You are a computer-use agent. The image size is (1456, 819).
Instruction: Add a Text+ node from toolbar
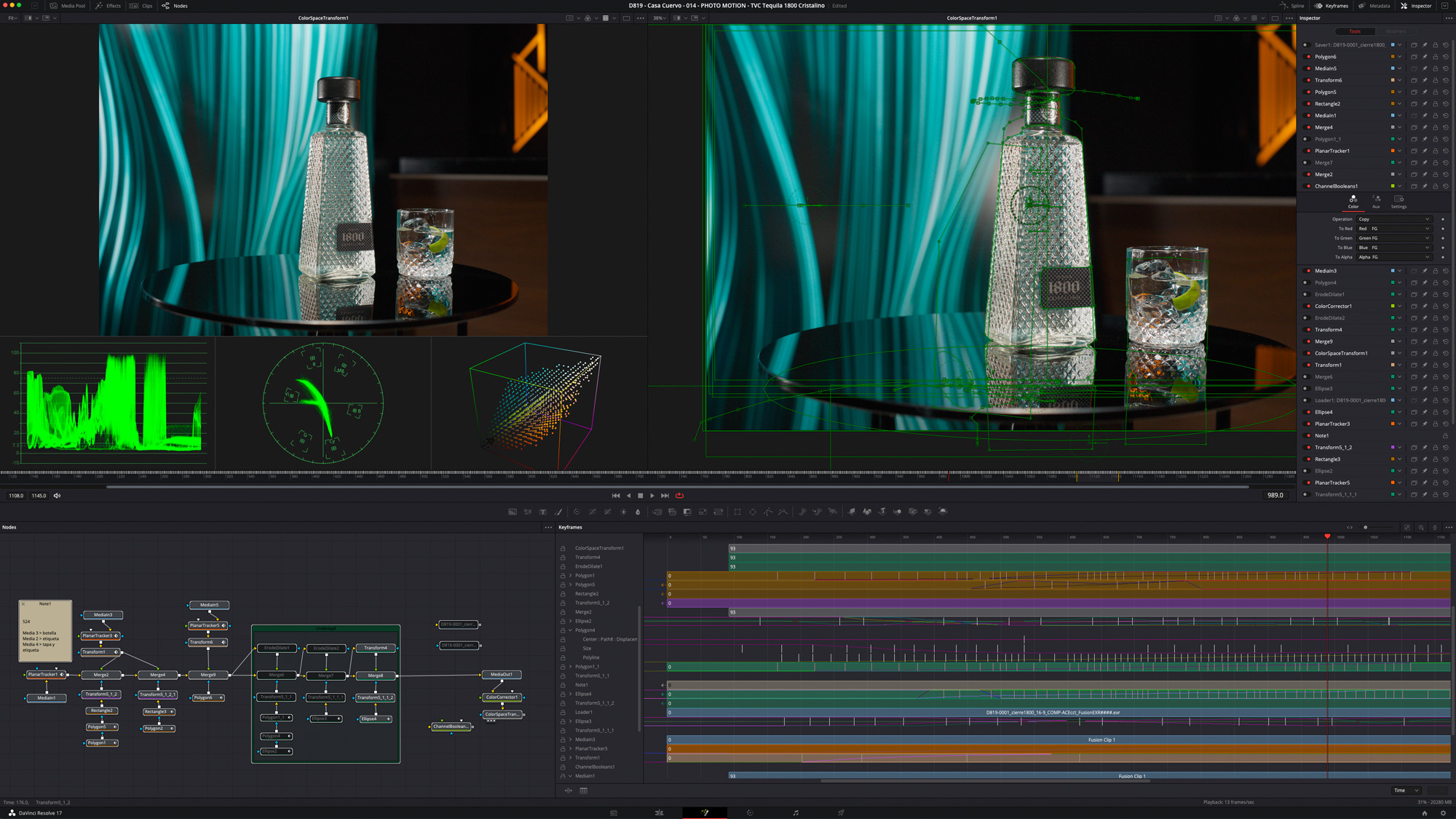543,512
